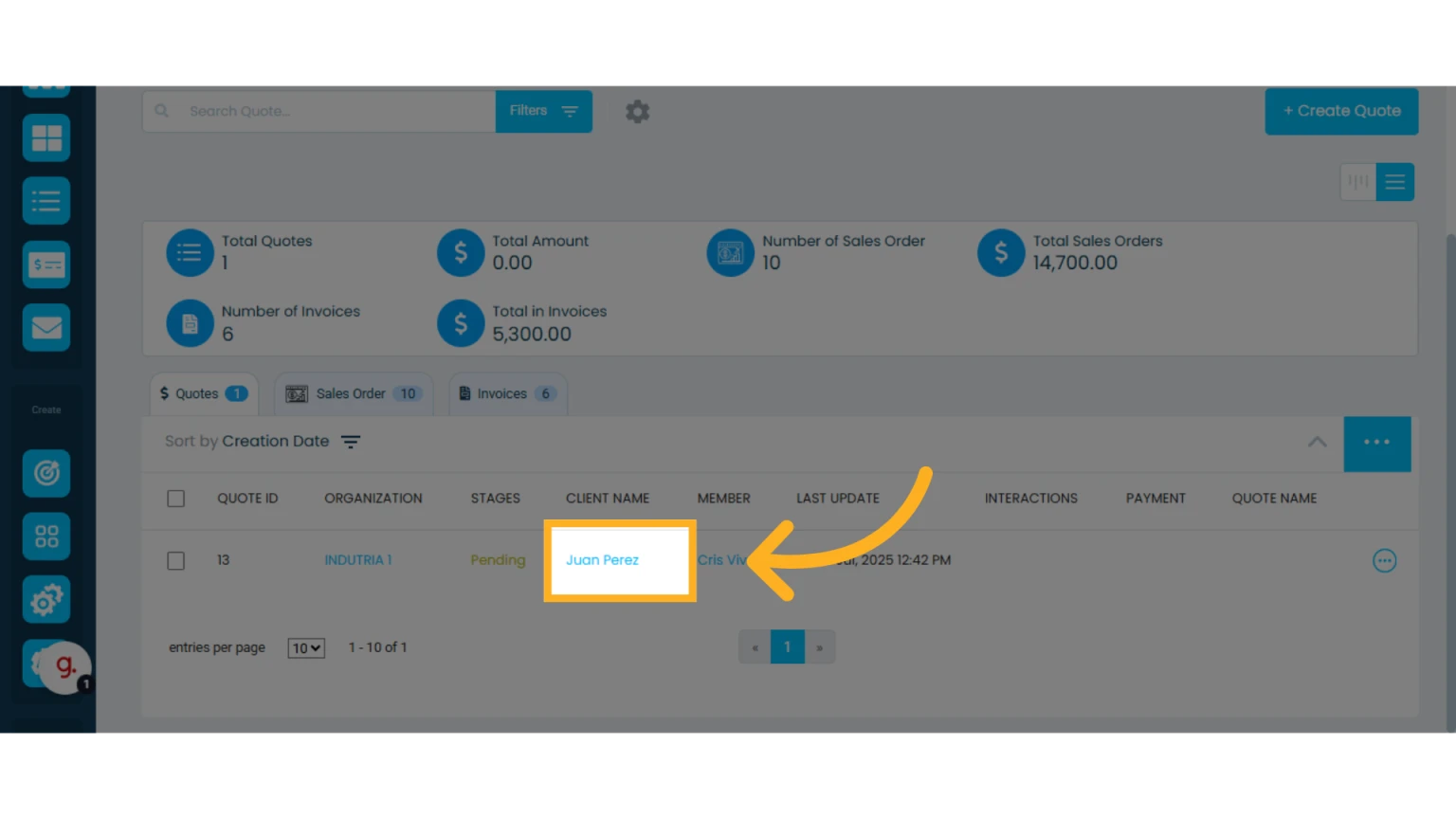Click the '1 - 10 of 1' entries text
This screenshot has width=1456, height=819.
coord(377,647)
